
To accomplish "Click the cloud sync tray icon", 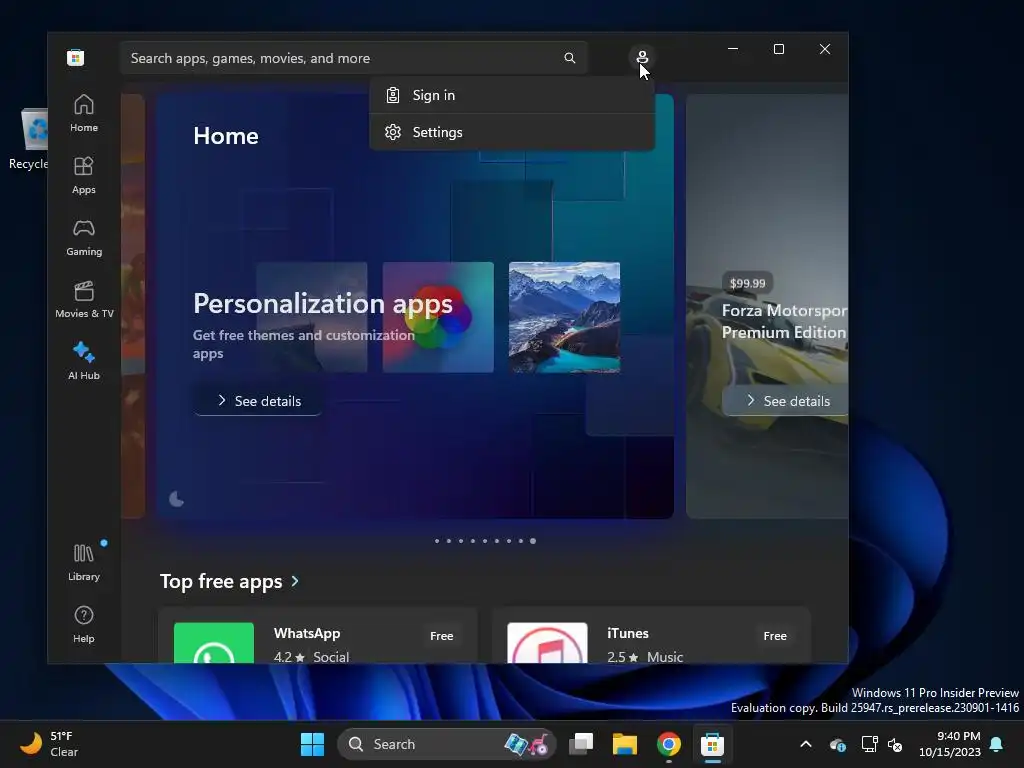I will click(x=838, y=744).
